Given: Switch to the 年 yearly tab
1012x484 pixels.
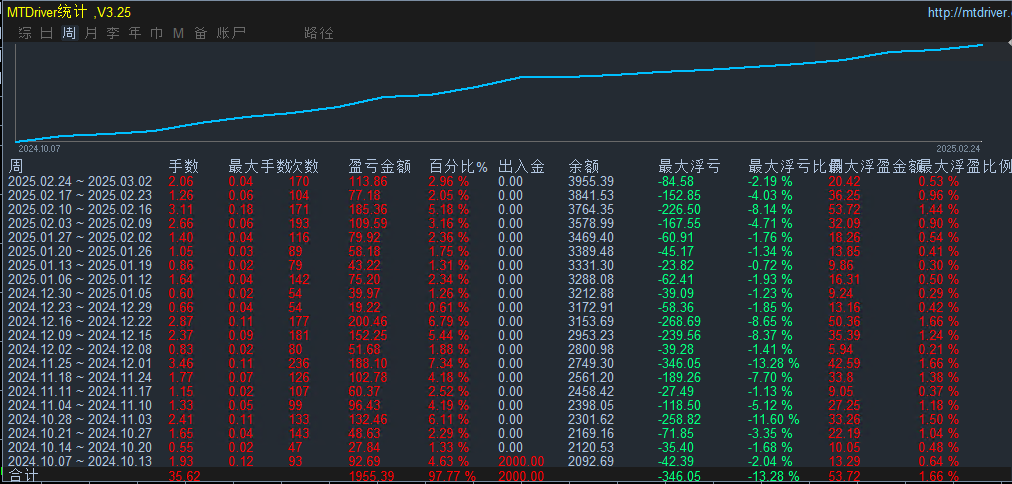Looking at the screenshot, I should click(135, 33).
